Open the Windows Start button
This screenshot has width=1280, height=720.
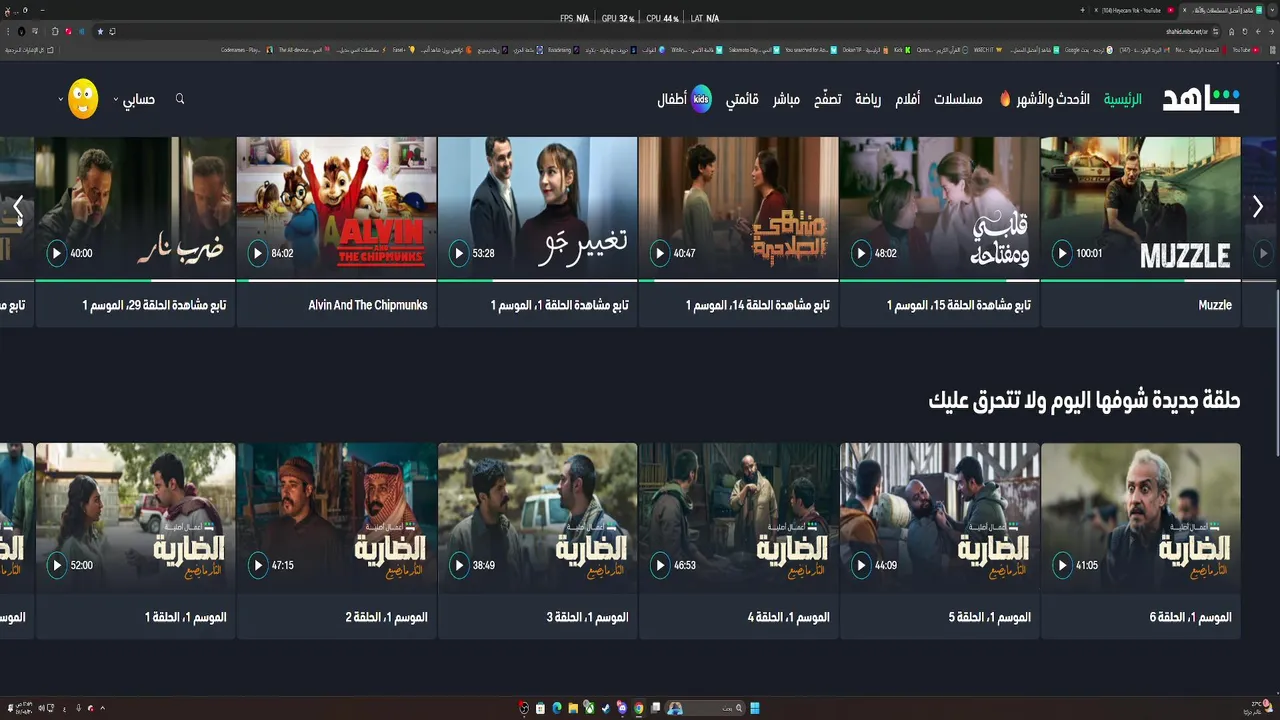point(756,708)
